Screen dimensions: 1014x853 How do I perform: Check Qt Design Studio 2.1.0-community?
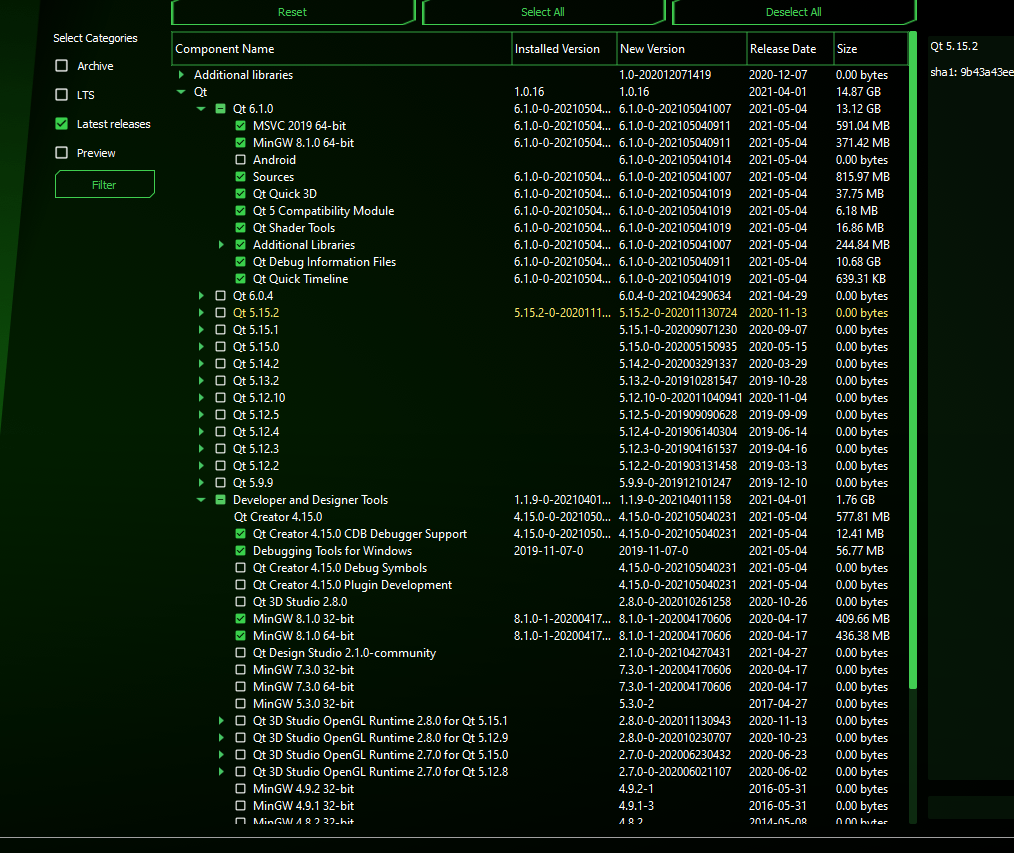241,653
